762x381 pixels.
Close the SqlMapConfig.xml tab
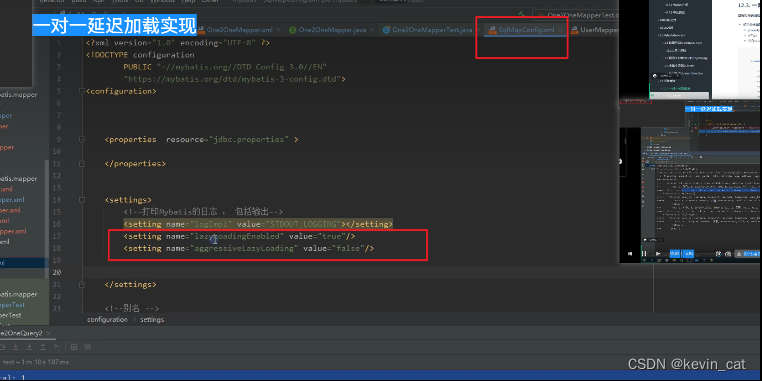(560, 30)
